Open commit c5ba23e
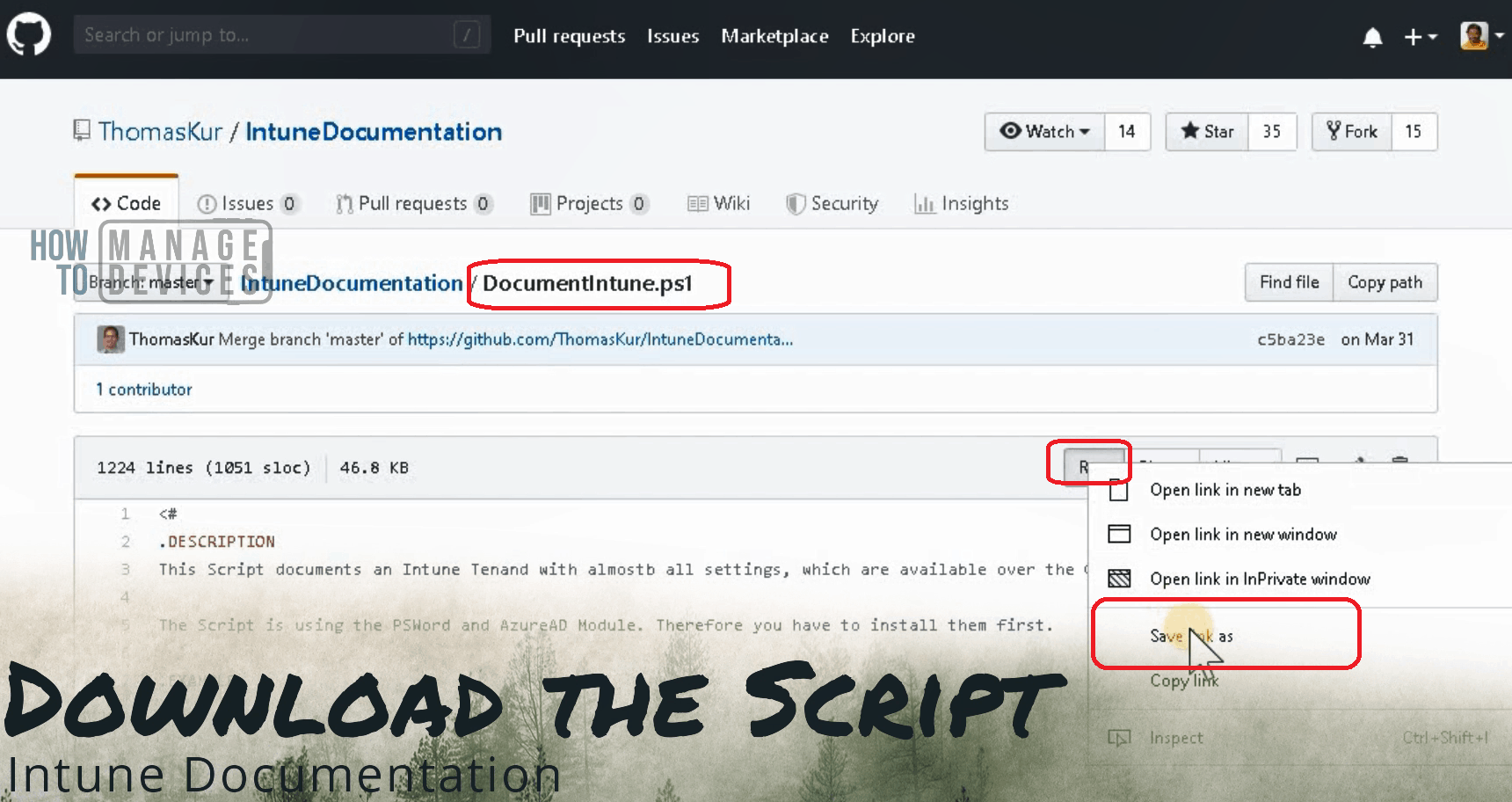The width and height of the screenshot is (1512, 802). [x=1290, y=339]
